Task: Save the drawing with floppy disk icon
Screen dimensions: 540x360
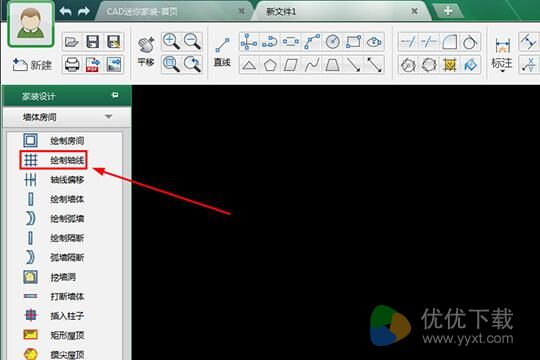Action: (x=93, y=42)
